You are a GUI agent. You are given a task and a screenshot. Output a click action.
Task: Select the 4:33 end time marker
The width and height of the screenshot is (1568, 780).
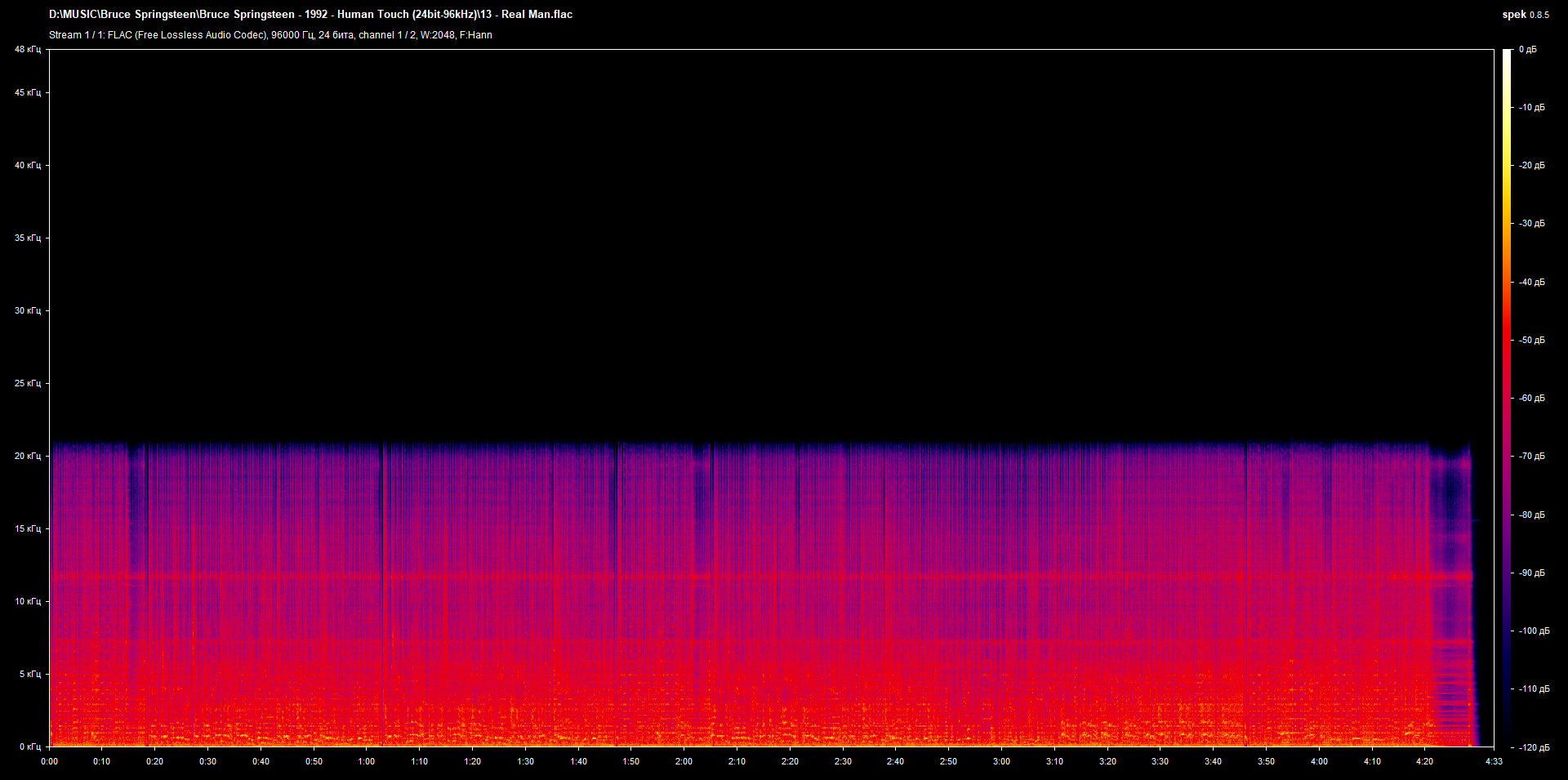1494,761
